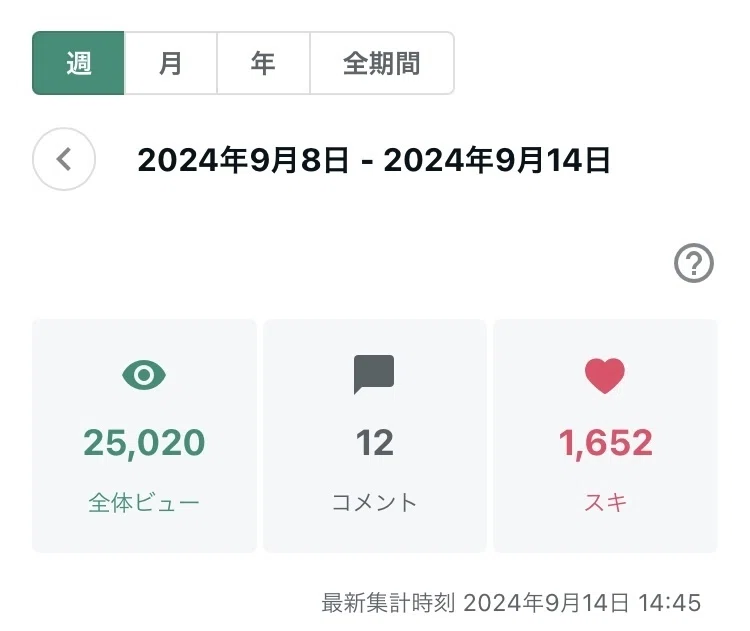Click the help question mark icon
750x631 pixels.
(x=694, y=263)
